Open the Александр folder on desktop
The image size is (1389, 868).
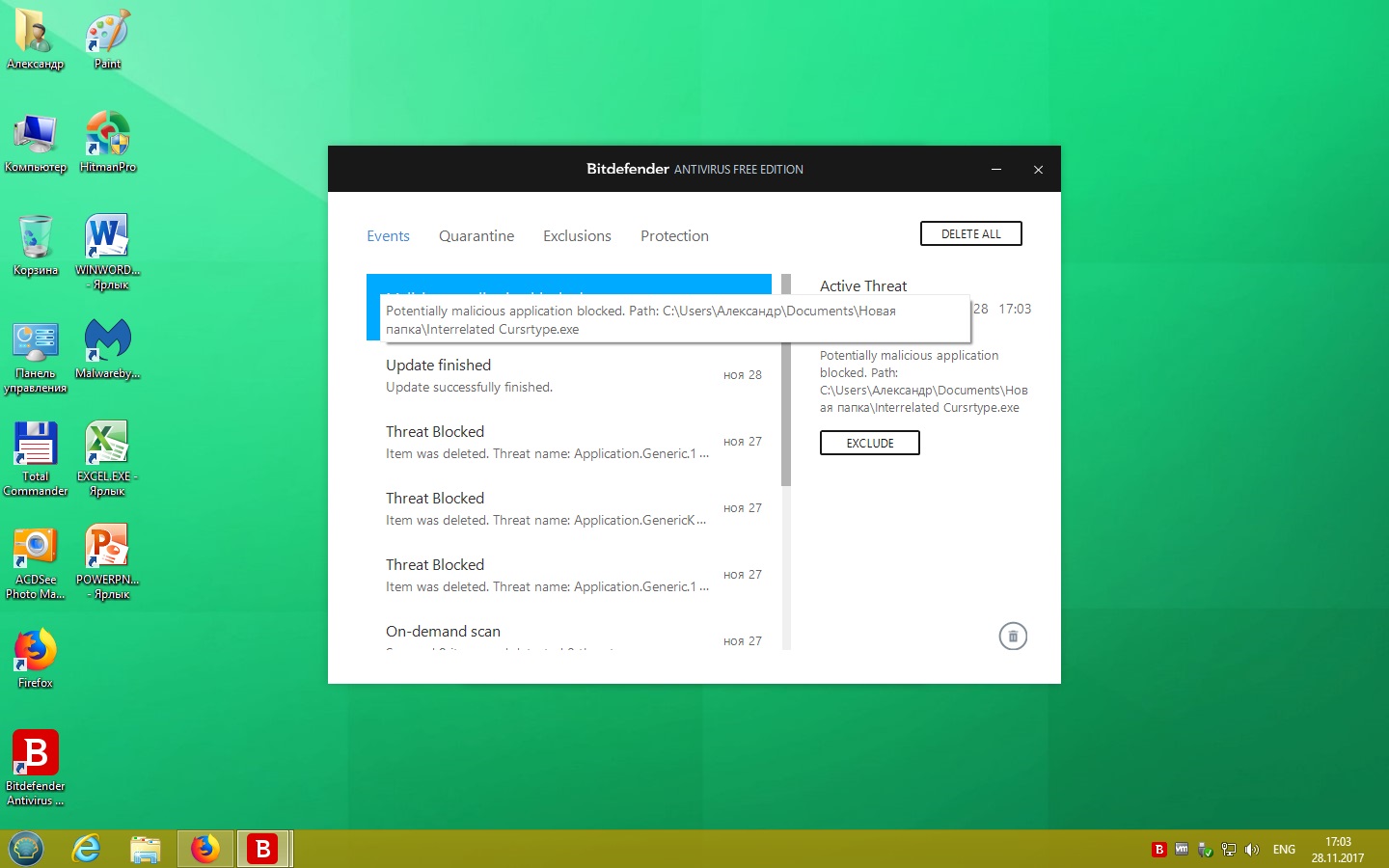36,40
